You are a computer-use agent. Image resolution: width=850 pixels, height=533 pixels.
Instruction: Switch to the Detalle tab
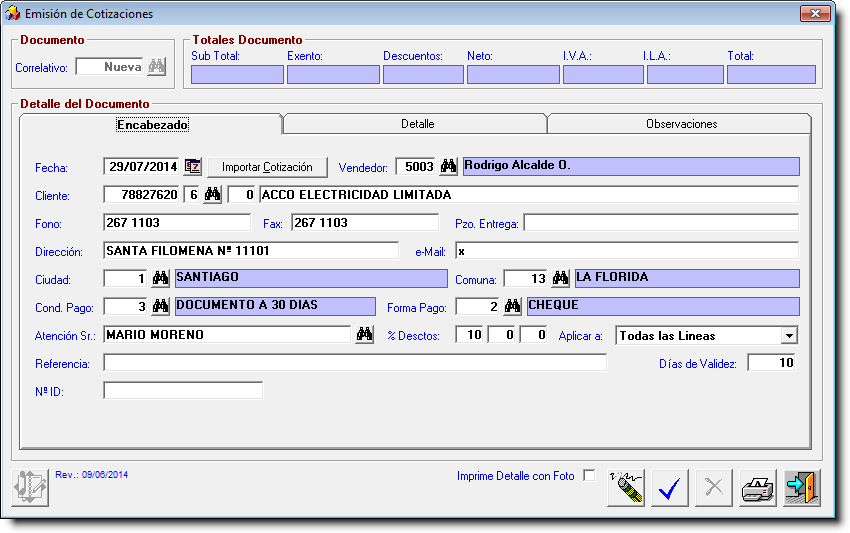(x=417, y=124)
